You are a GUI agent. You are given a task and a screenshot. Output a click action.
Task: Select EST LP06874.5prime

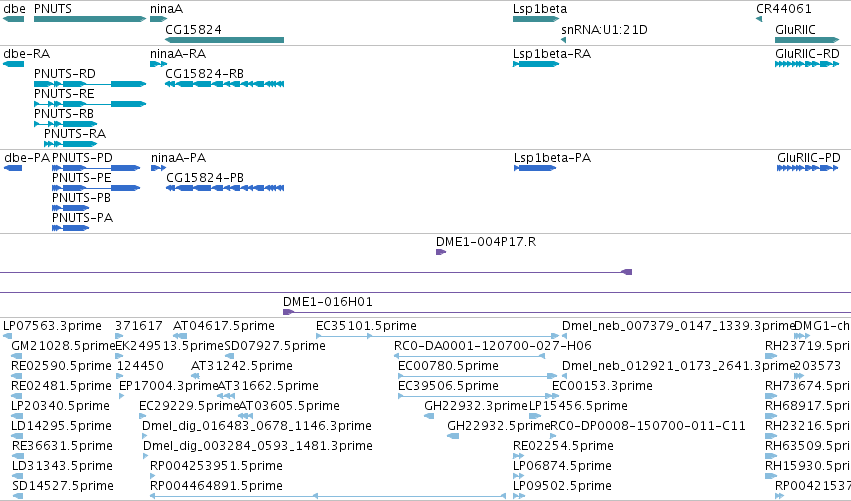point(562,466)
